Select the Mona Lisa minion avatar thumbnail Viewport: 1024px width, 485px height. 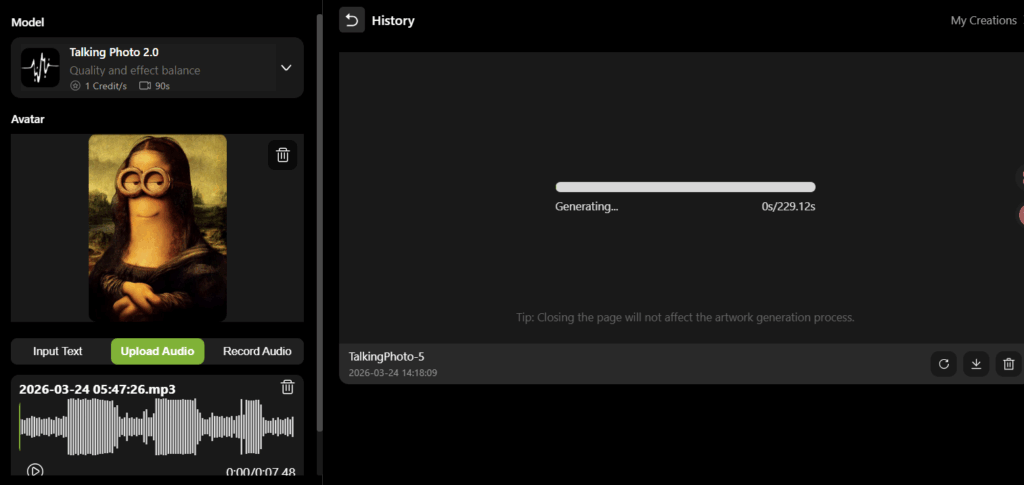click(x=157, y=228)
